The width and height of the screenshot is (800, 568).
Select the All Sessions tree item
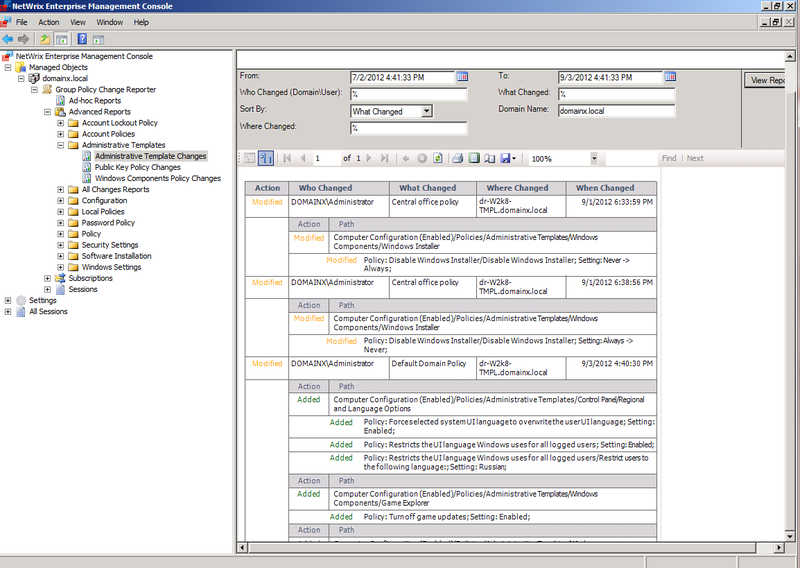pos(48,312)
